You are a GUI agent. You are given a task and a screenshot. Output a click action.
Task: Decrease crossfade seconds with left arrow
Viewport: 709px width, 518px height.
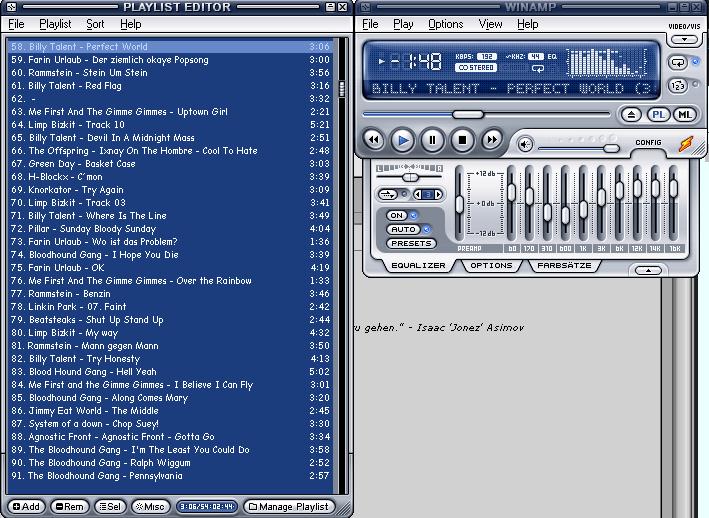pos(418,194)
